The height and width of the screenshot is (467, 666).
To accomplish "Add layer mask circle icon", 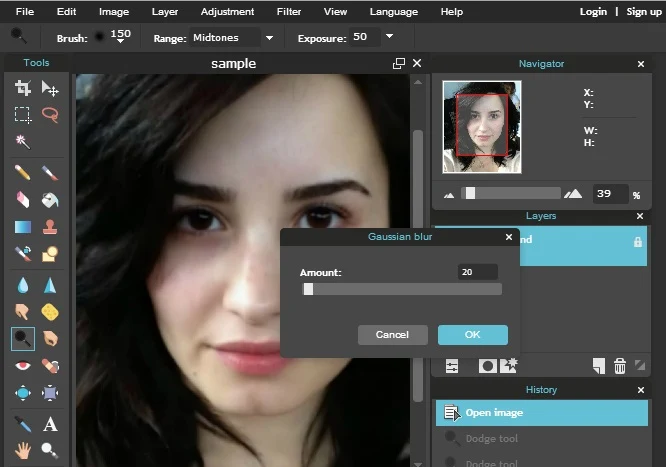I will [487, 366].
